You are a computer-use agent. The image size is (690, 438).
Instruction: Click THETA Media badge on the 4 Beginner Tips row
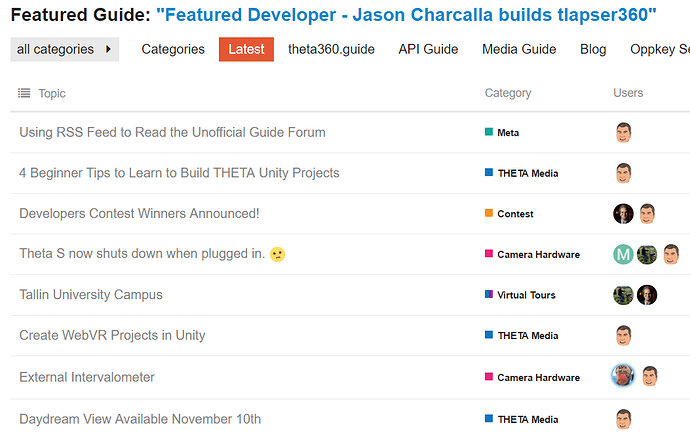(521, 173)
